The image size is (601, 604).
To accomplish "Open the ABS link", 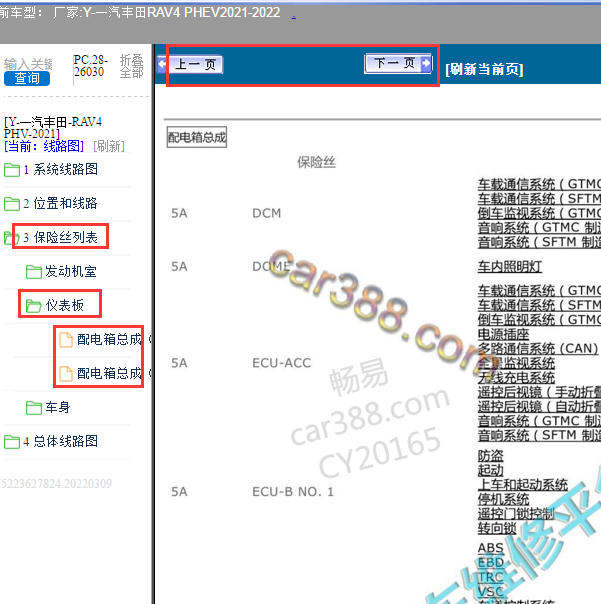I will (491, 548).
